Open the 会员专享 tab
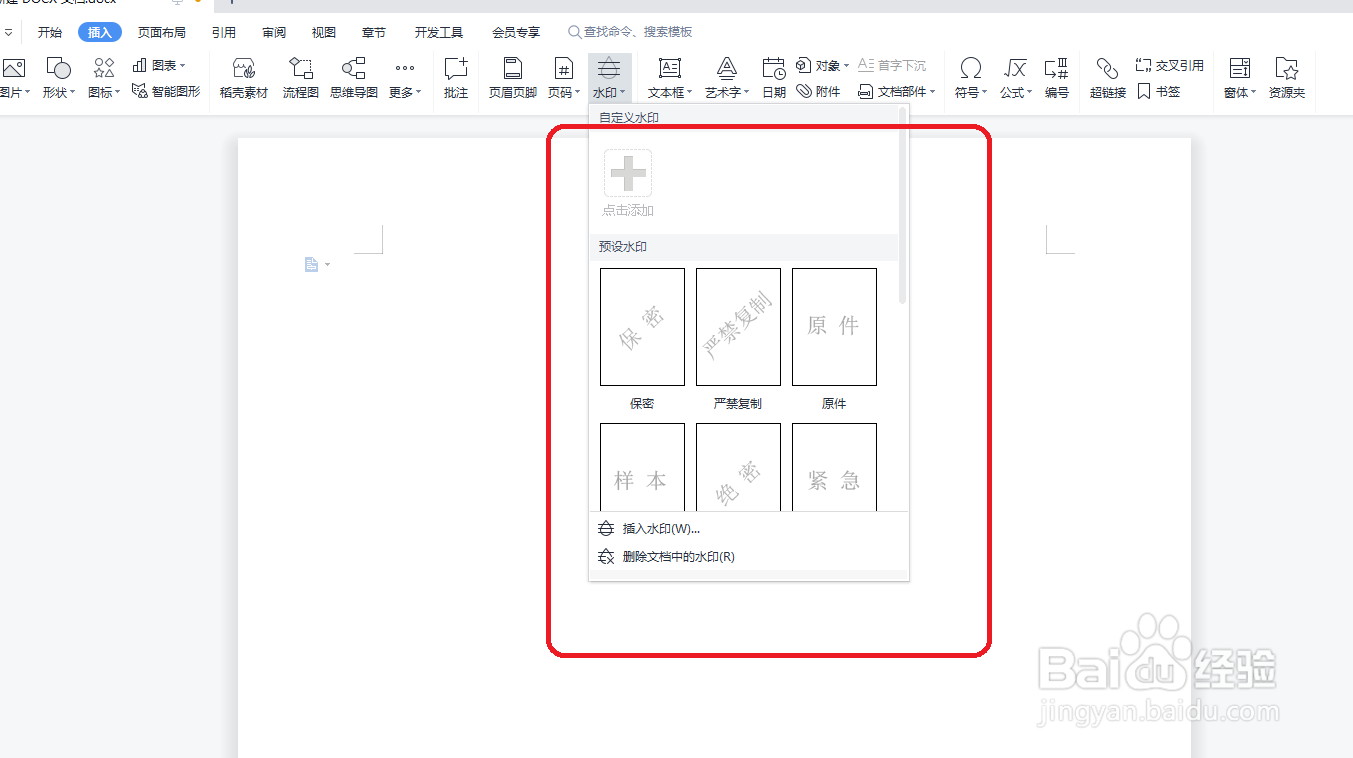1353x758 pixels. 516,32
